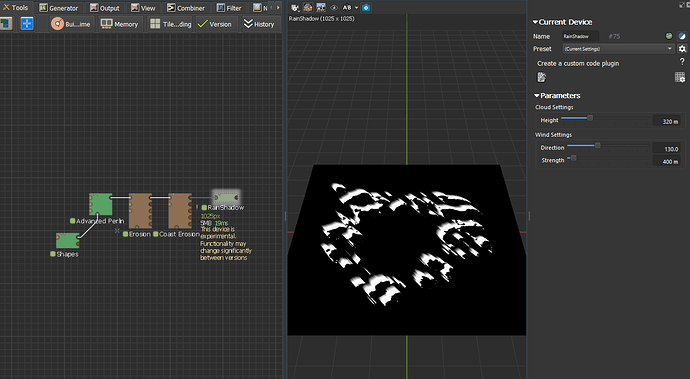Click the Tile building grid icon

click(x=155, y=24)
